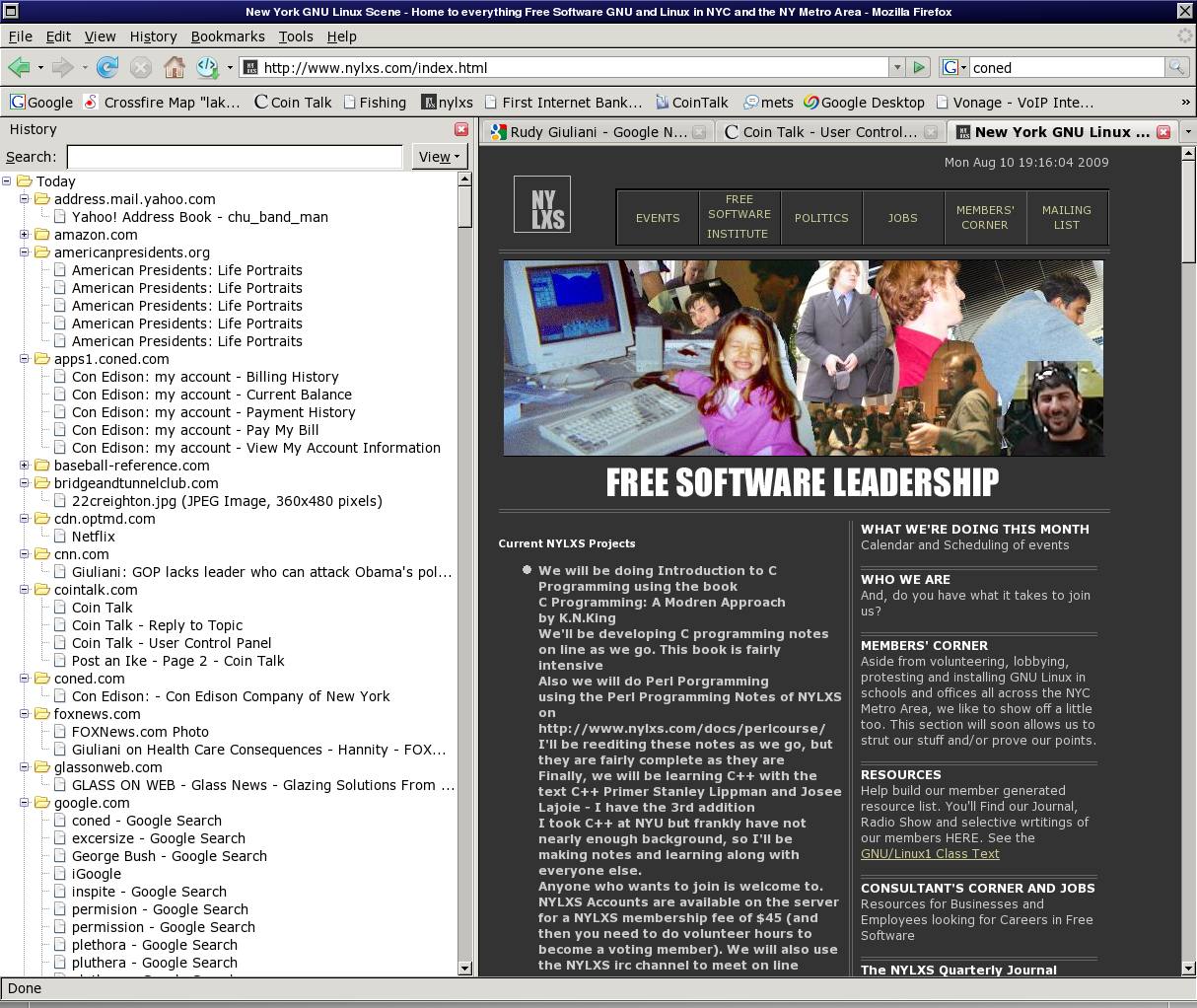Open the Fishing bookmark

[375, 102]
